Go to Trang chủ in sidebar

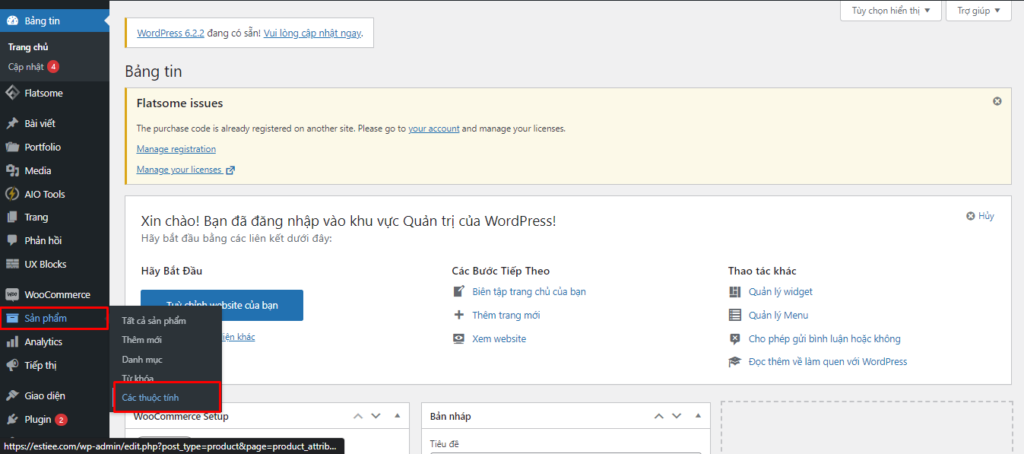(x=28, y=47)
